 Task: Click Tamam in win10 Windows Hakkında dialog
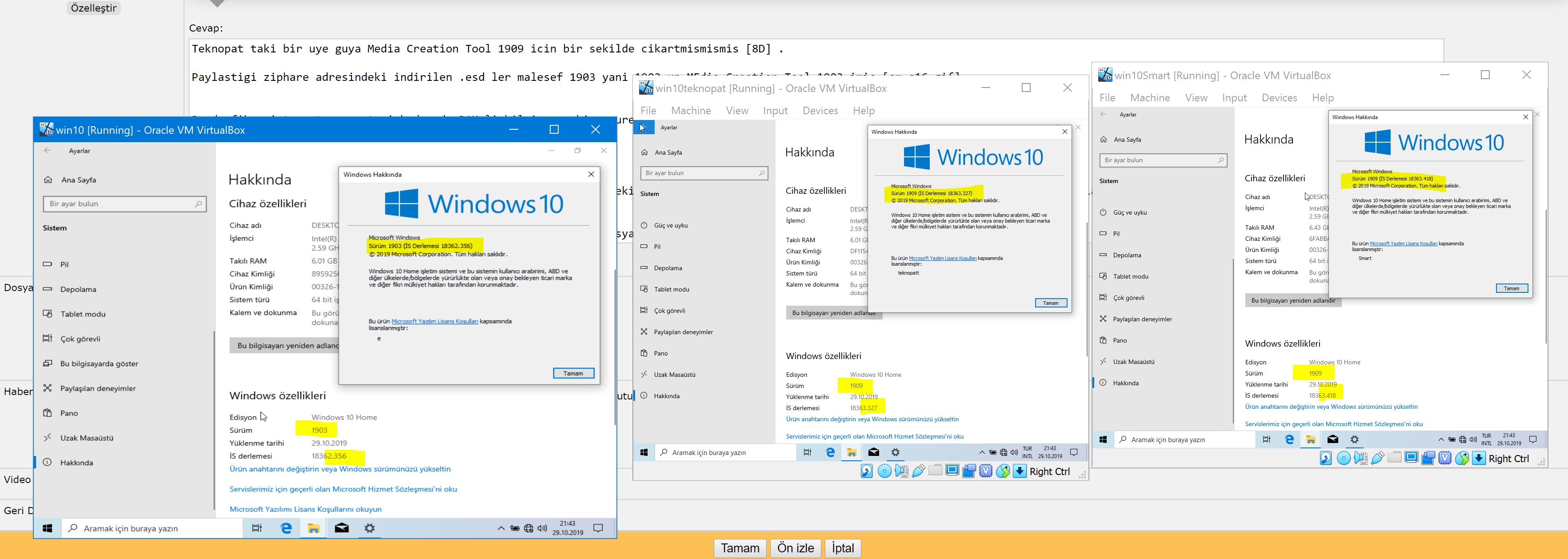(x=573, y=373)
